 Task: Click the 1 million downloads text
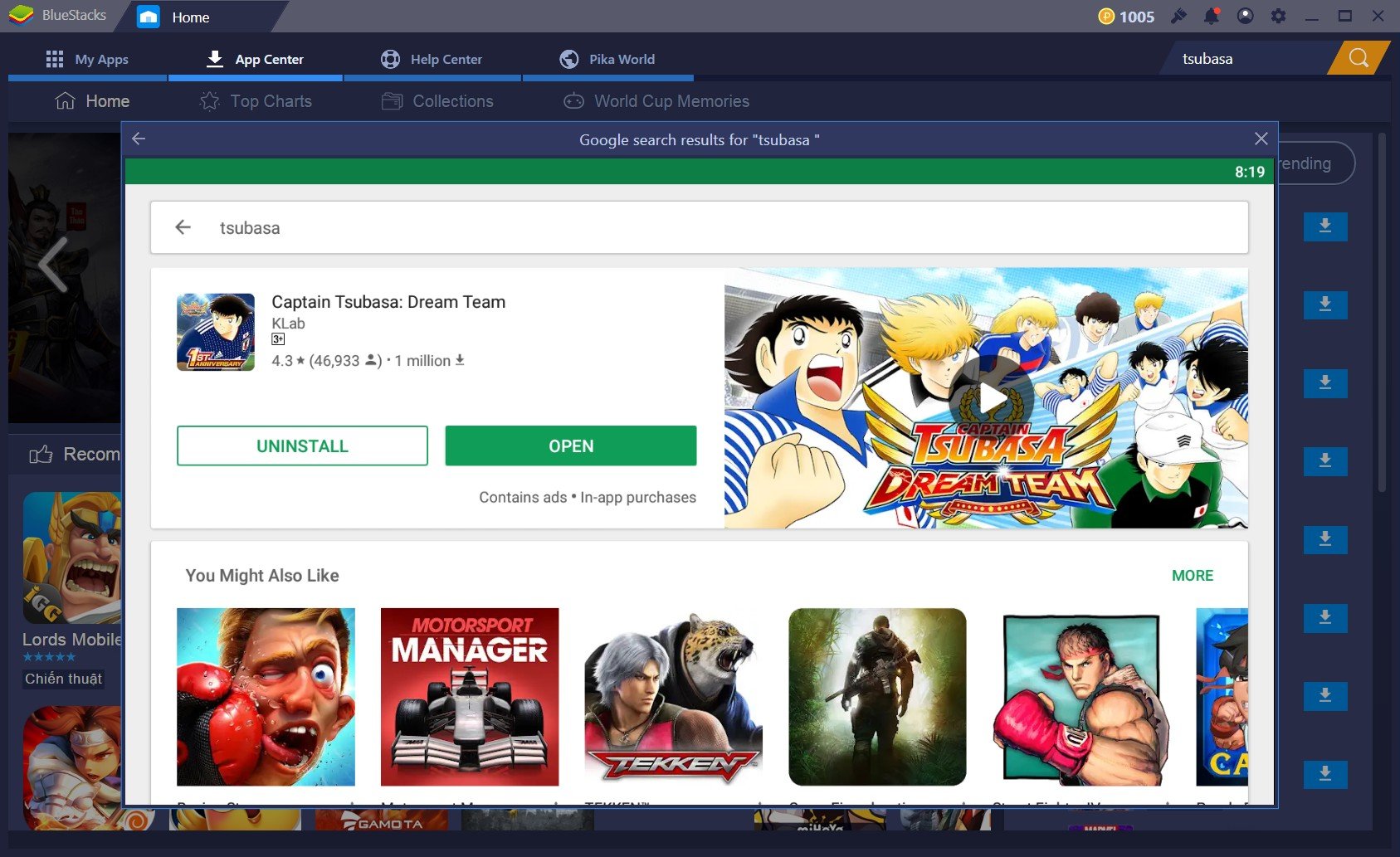point(429,361)
